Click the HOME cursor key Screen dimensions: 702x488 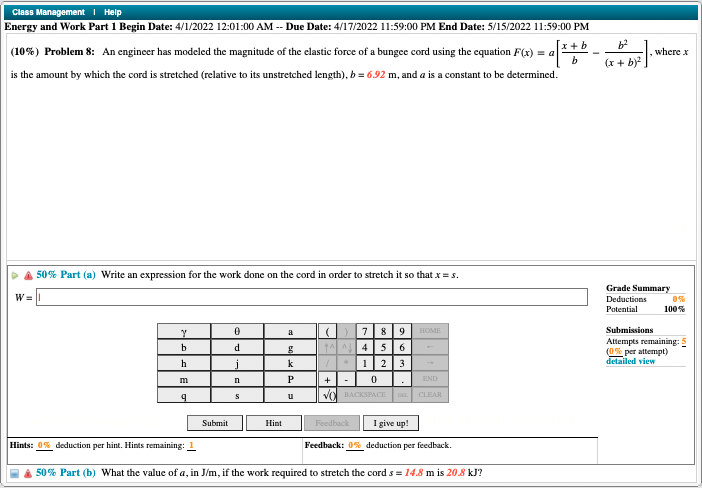point(430,331)
